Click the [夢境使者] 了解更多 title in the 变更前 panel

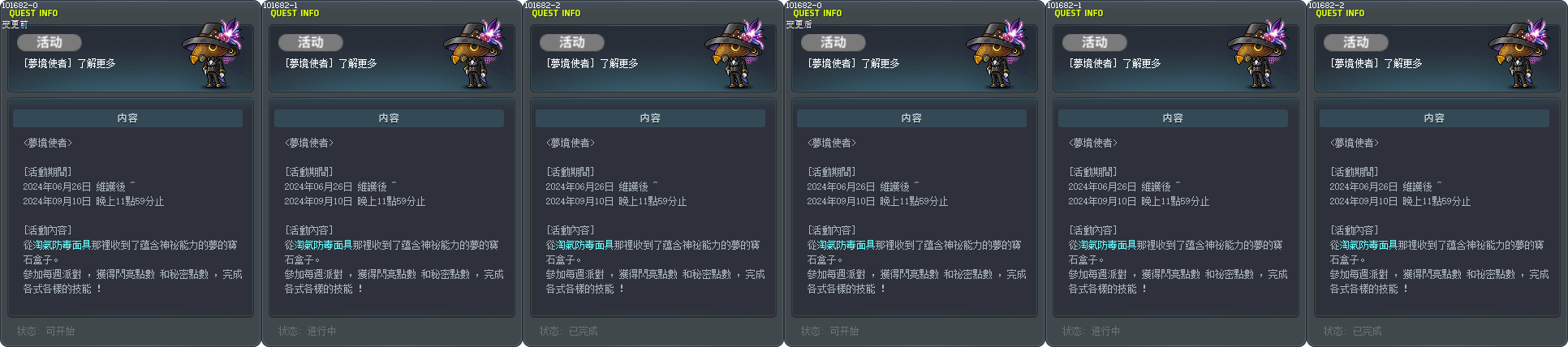pos(69,63)
